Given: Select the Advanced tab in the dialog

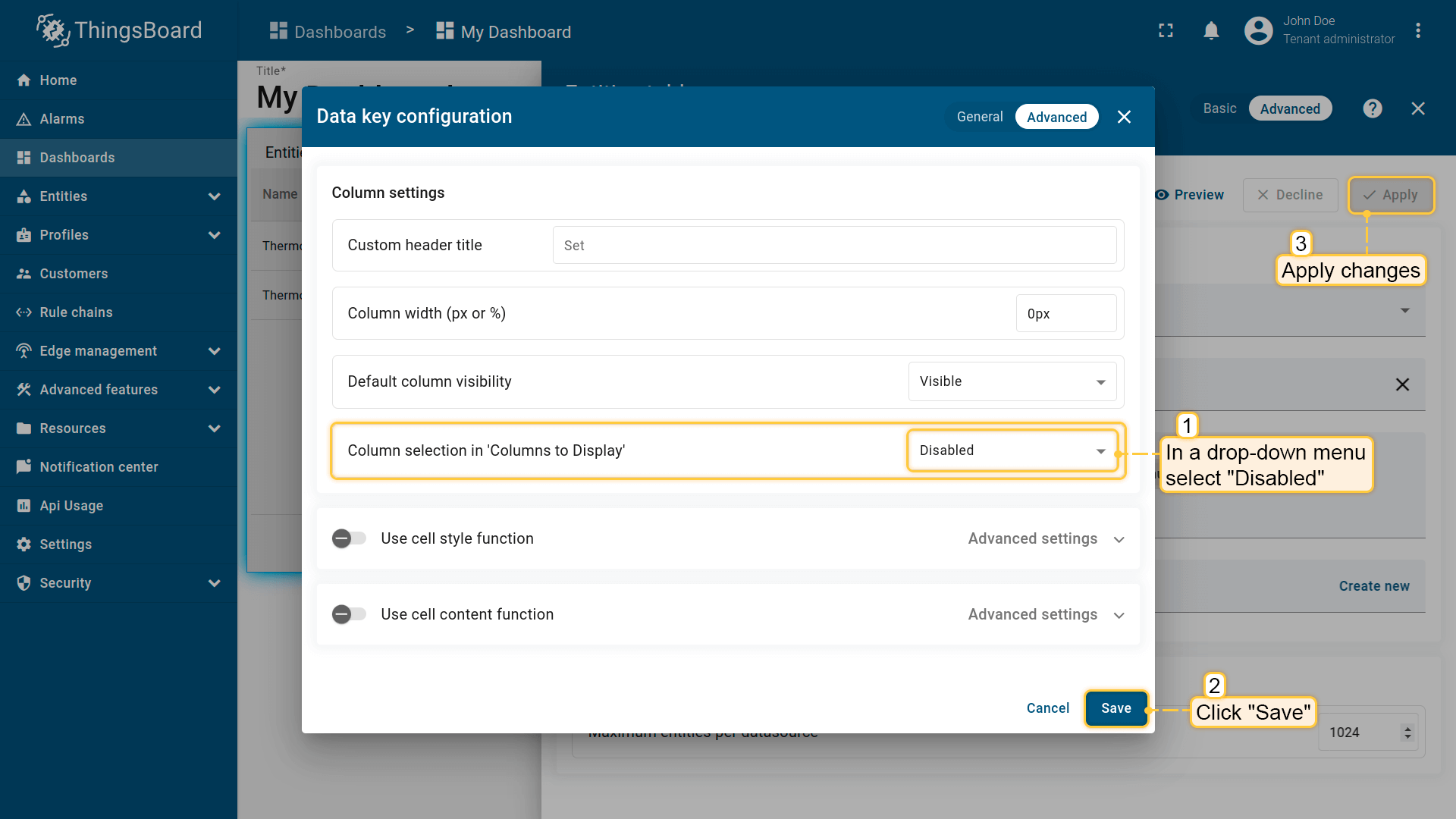Looking at the screenshot, I should [x=1056, y=117].
